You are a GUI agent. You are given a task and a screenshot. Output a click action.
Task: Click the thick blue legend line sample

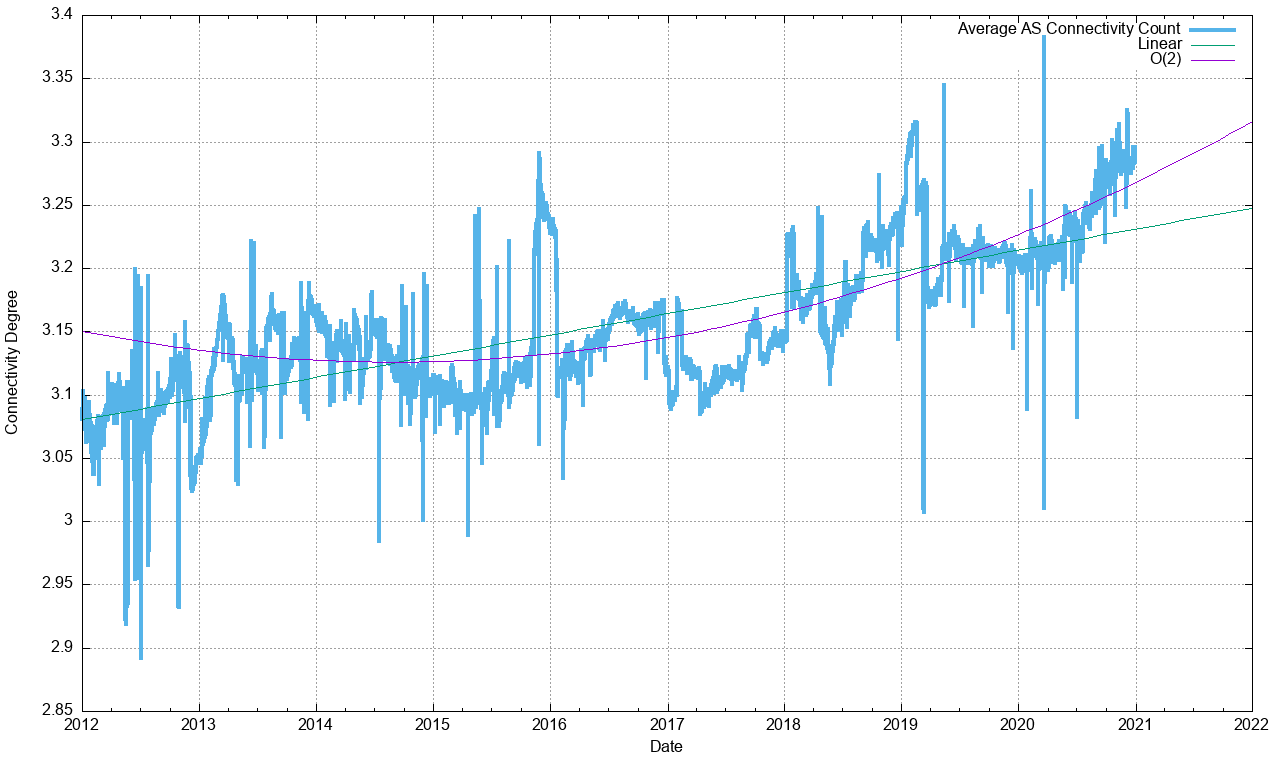pos(1213,28)
